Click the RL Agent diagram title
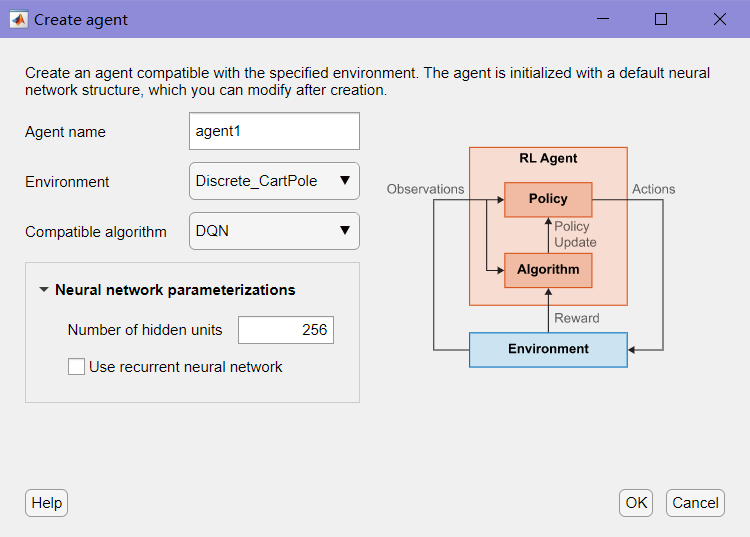 (x=548, y=159)
